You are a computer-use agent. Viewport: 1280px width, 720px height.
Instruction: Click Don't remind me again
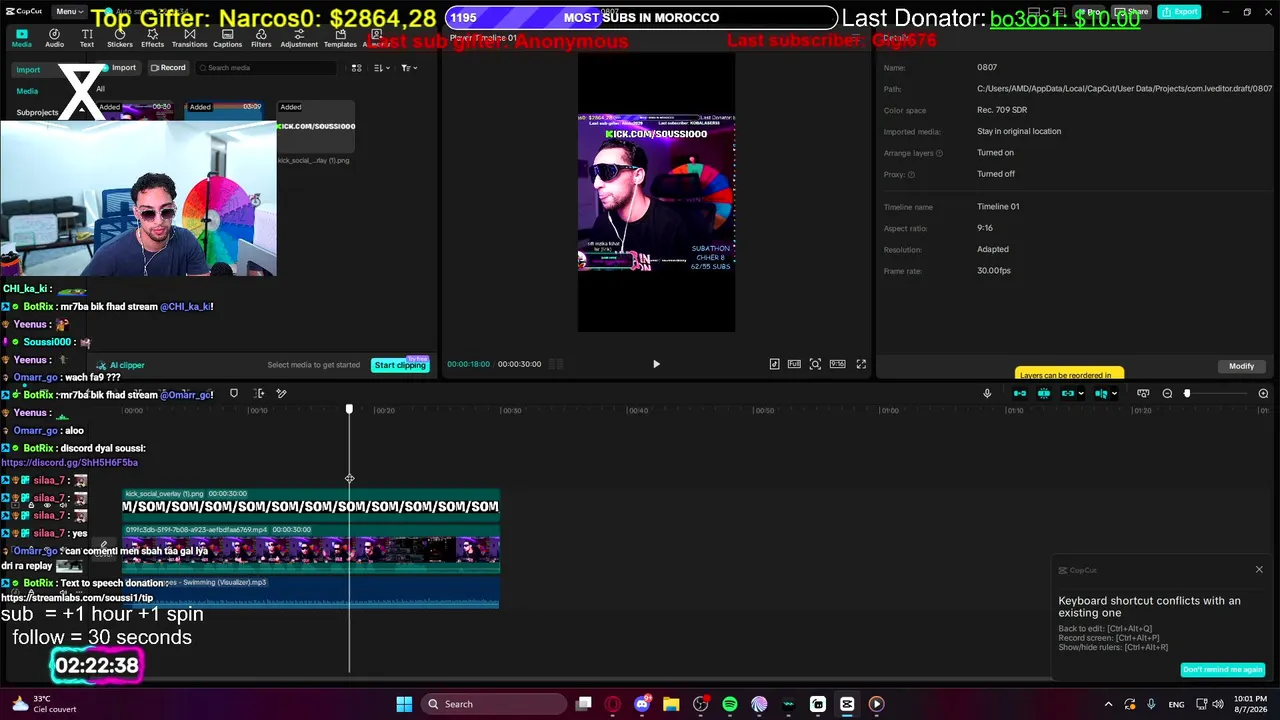(1223, 670)
